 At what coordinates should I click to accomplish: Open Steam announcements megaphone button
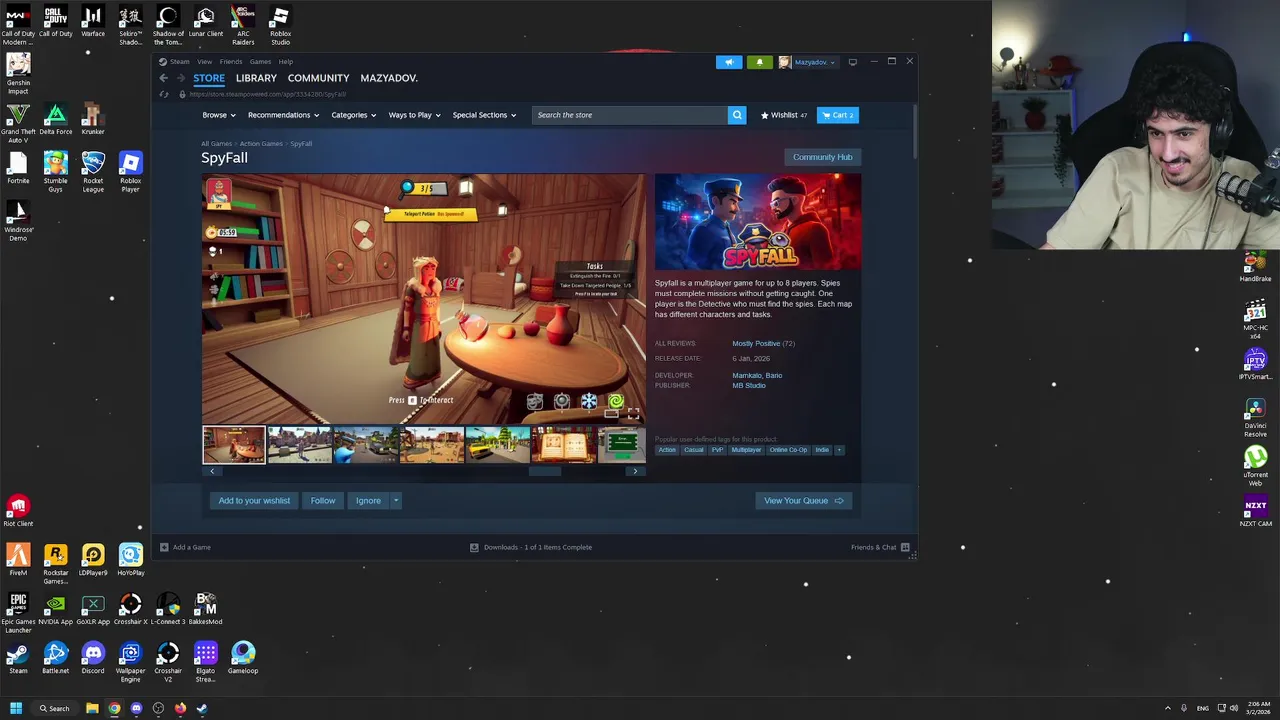coord(729,62)
